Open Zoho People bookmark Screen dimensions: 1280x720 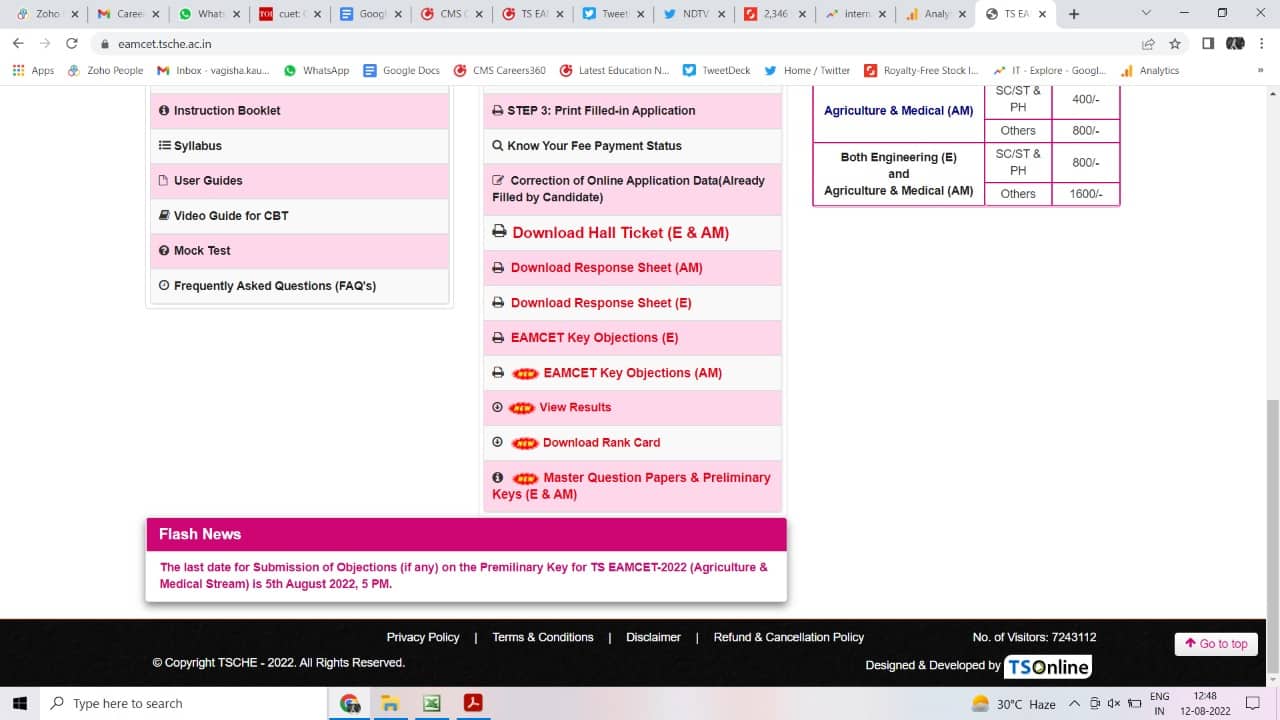[105, 71]
